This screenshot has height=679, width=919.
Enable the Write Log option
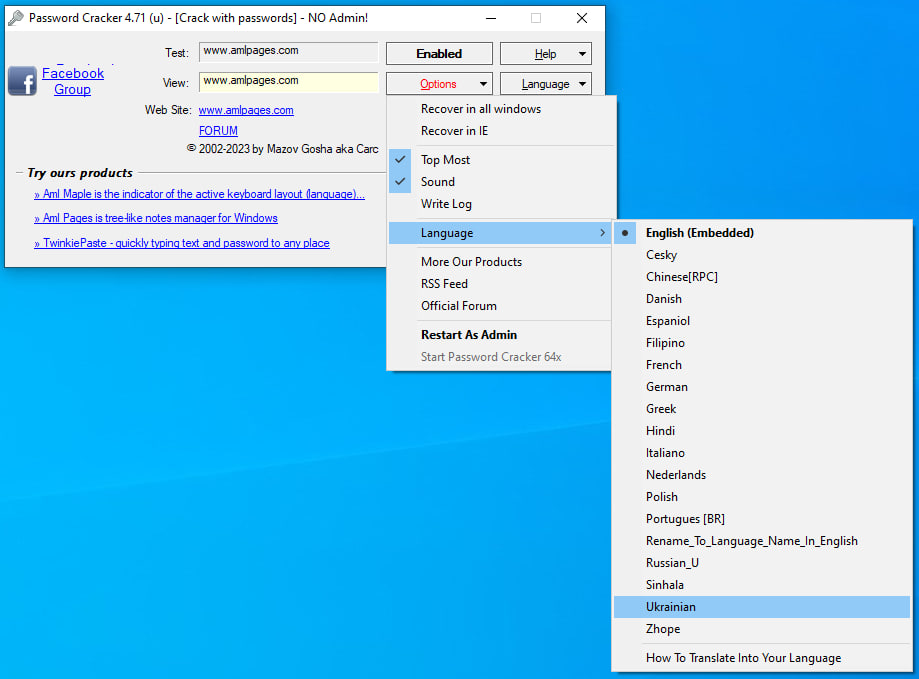[499, 204]
